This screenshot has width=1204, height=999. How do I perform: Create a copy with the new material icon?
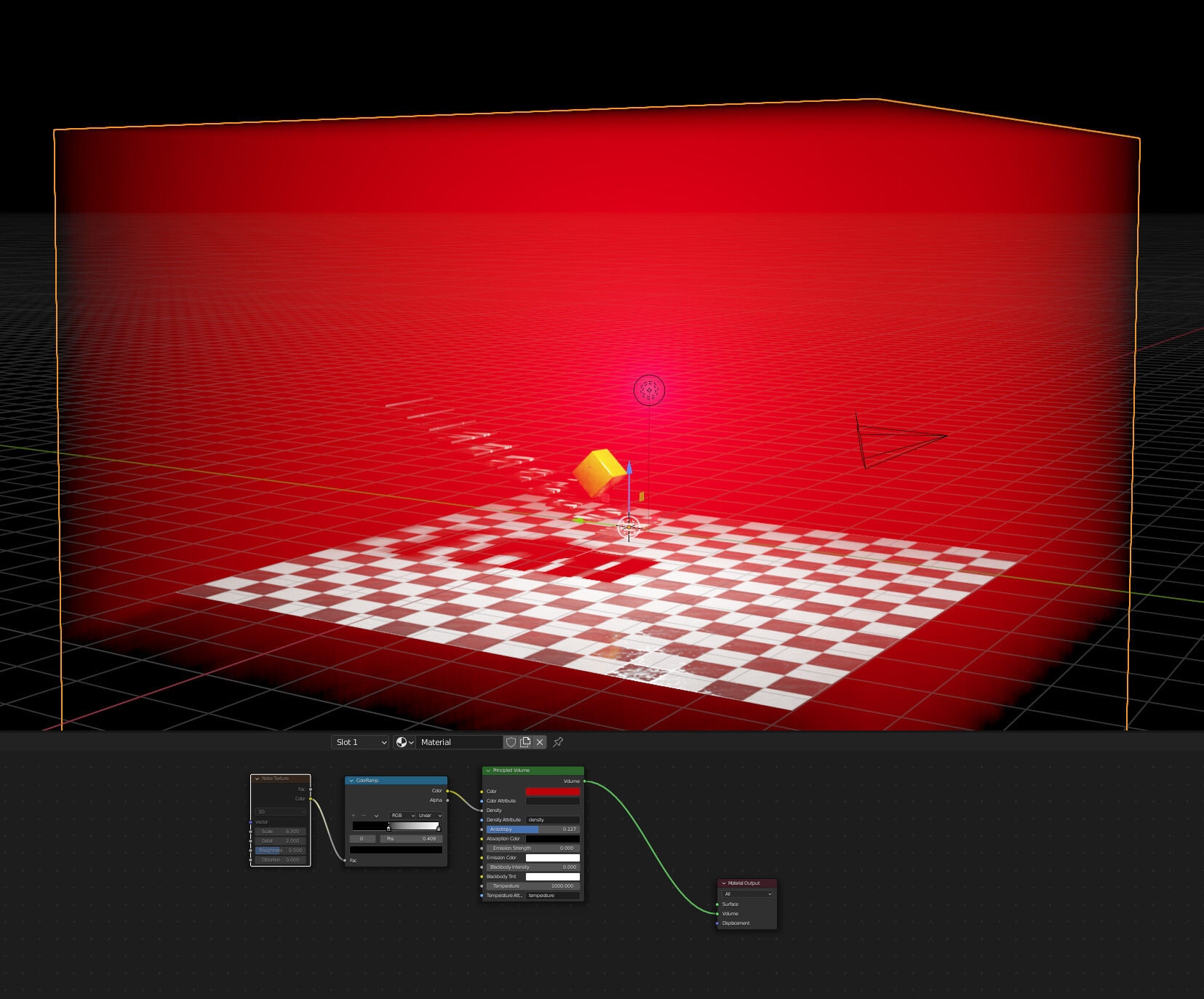(x=525, y=741)
